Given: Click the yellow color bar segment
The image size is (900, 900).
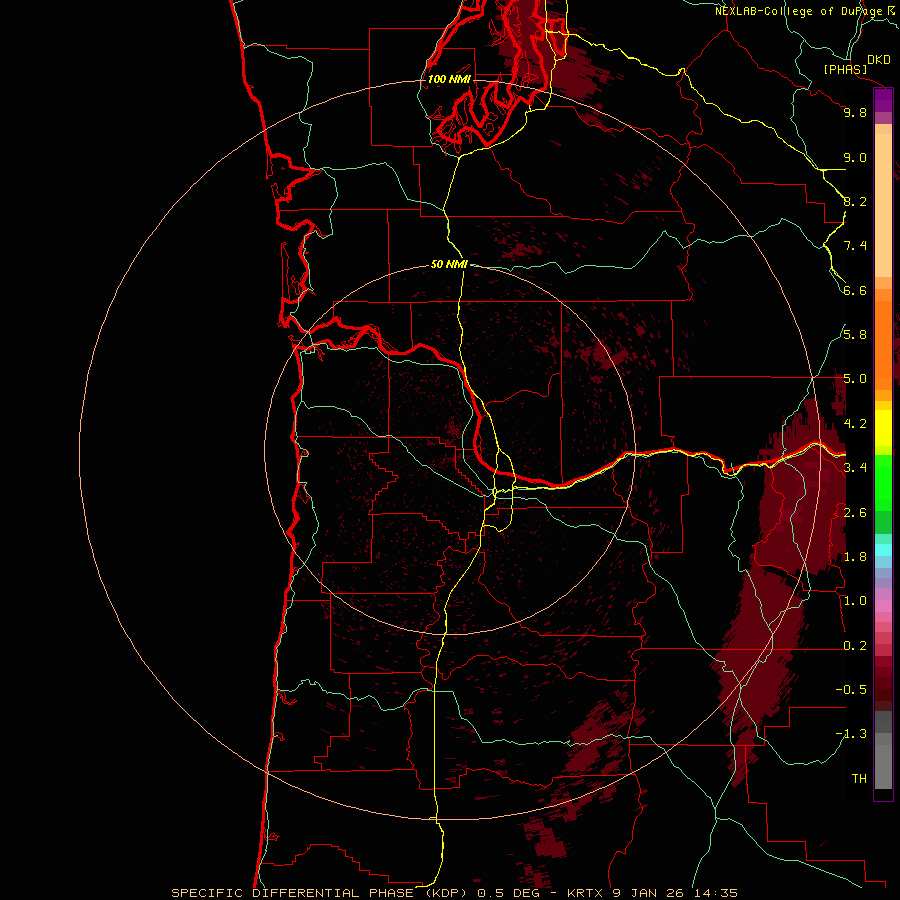Looking at the screenshot, I should (883, 428).
